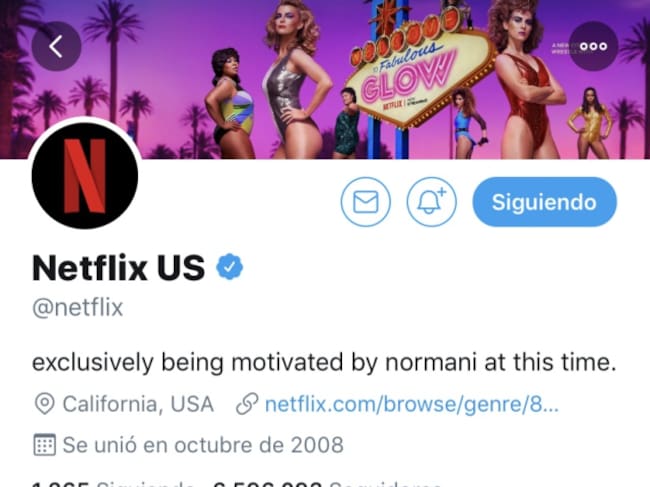View the GLOW header banner image
Viewport: 650px width, 487px height.
coord(325,79)
